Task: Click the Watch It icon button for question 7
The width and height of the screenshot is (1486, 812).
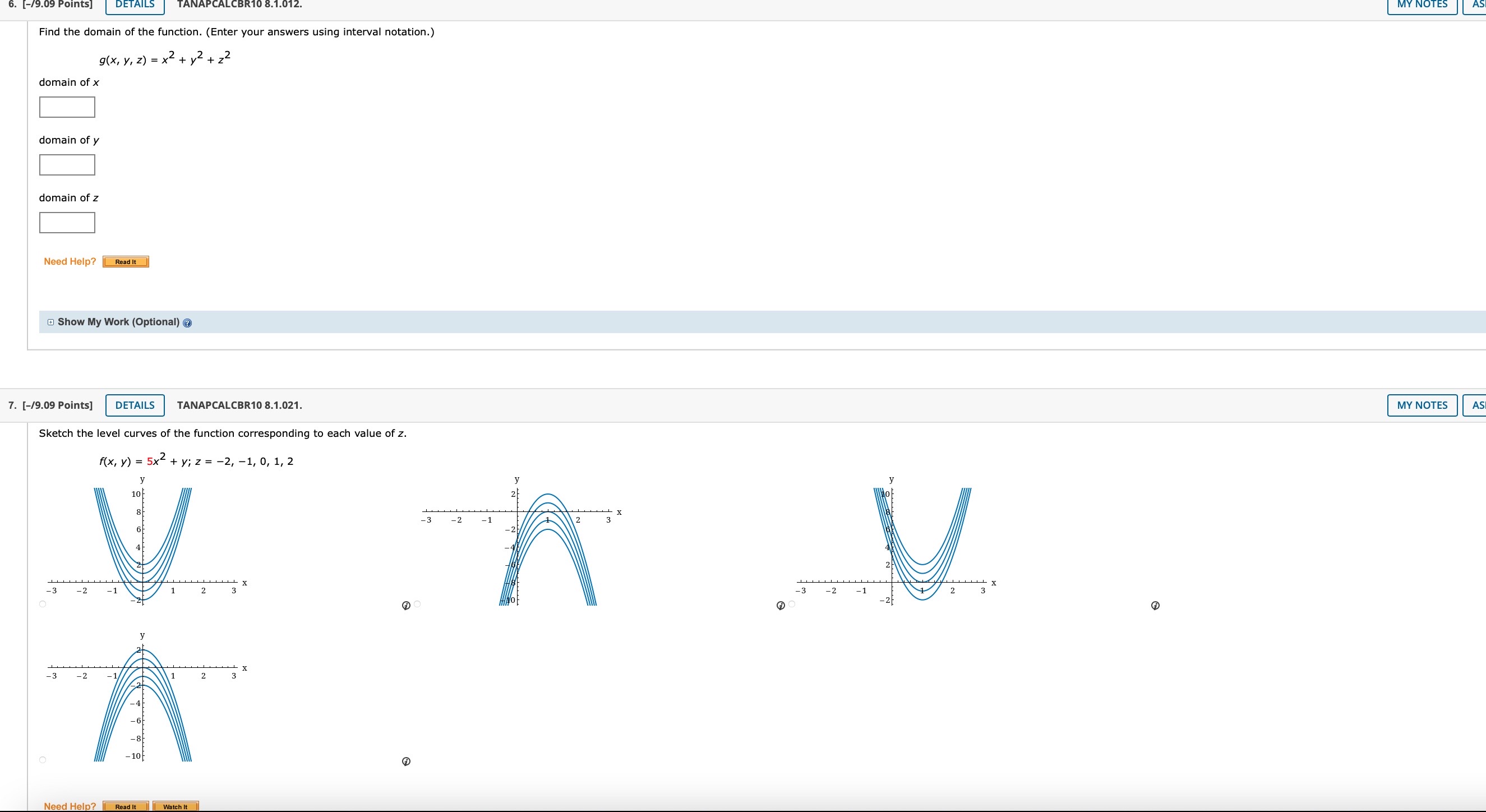Action: (x=176, y=806)
